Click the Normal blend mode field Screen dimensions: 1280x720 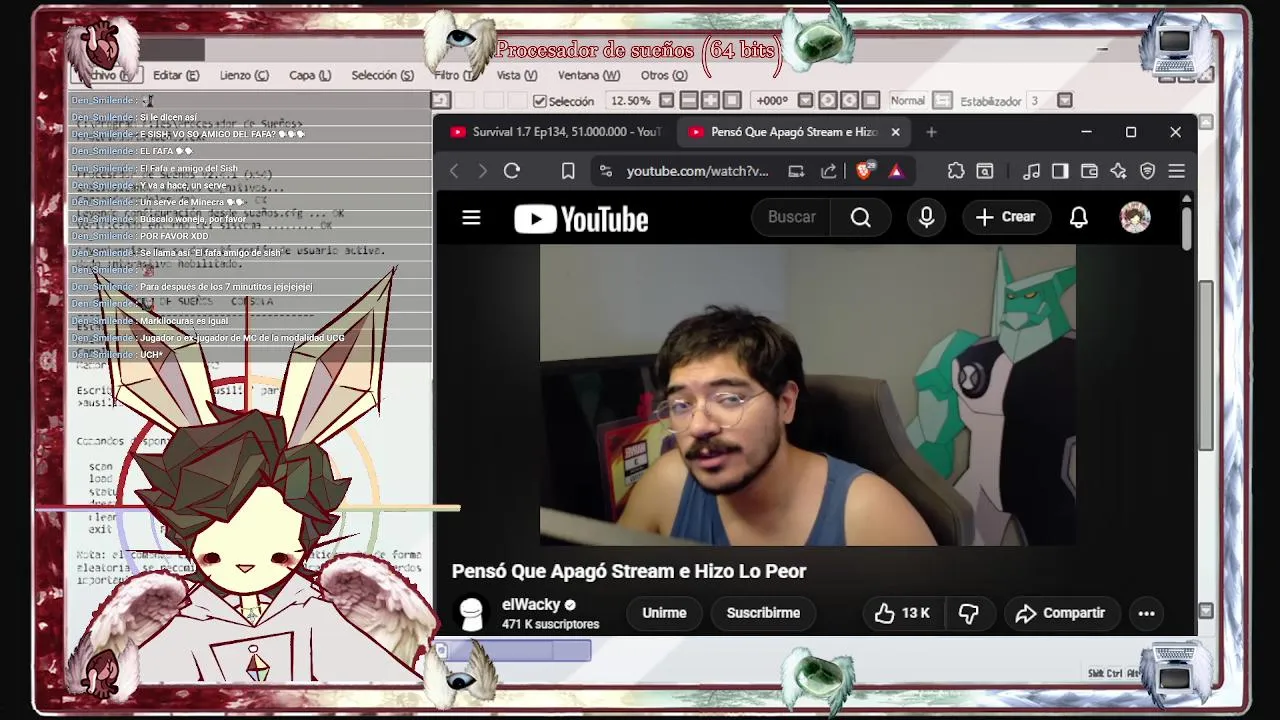pos(908,101)
